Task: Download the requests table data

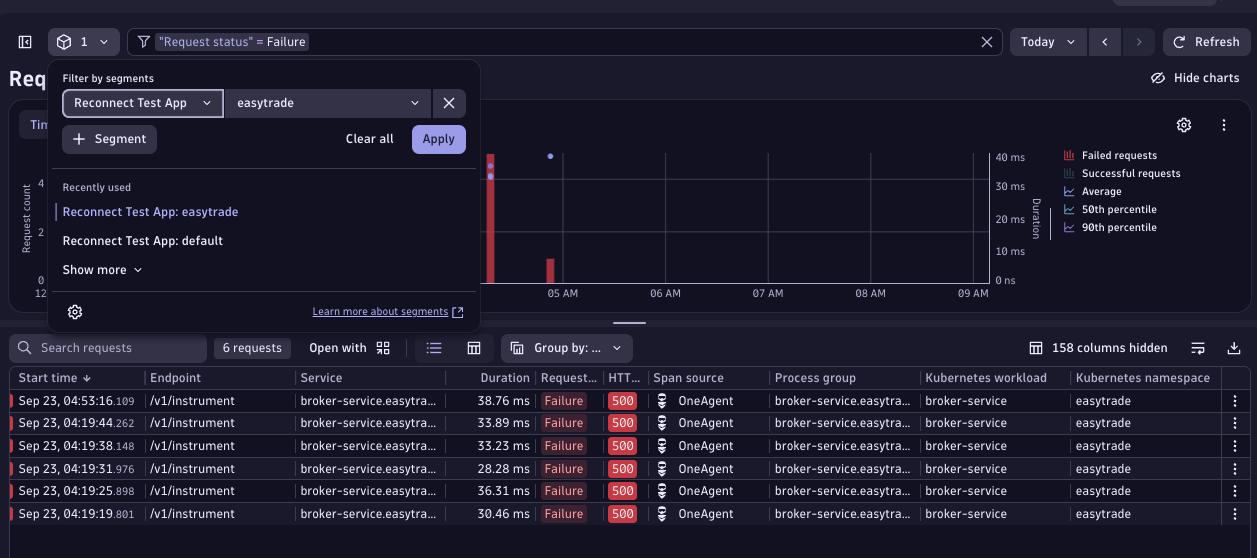Action: click(x=1234, y=348)
